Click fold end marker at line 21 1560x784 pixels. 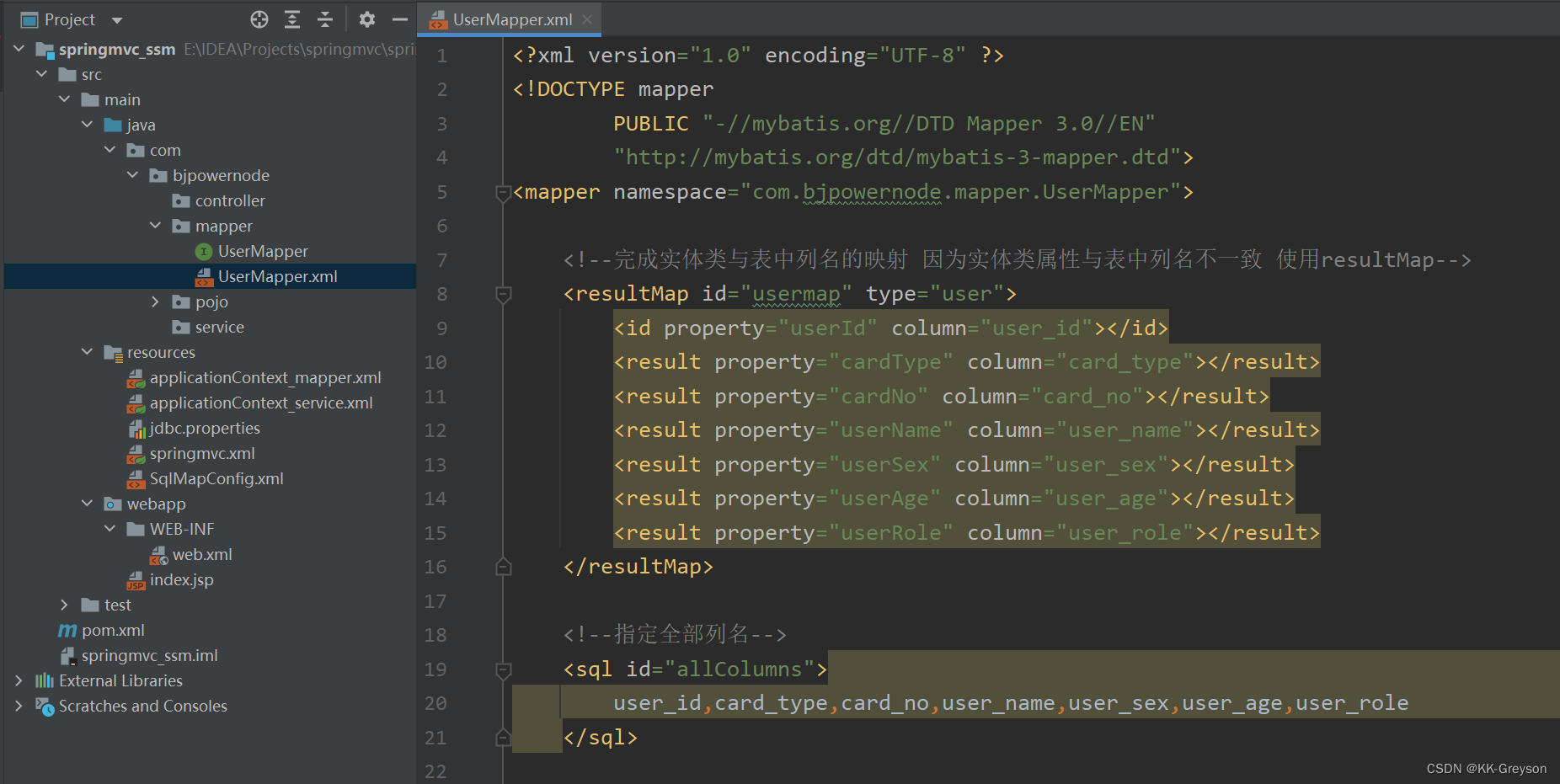504,738
